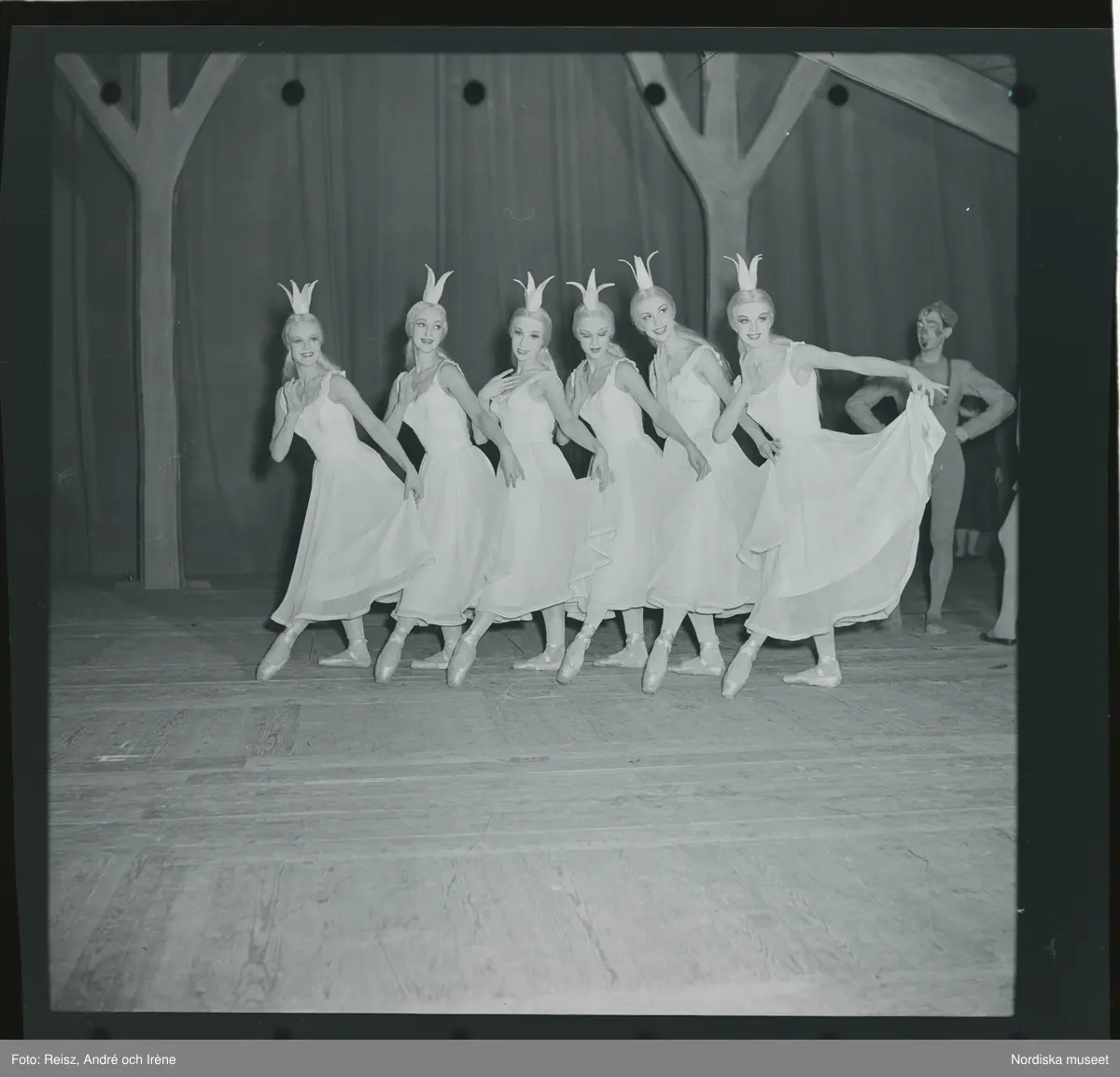
Task: Click the 'Nordiska museet' caption text
Action: point(1059,1057)
